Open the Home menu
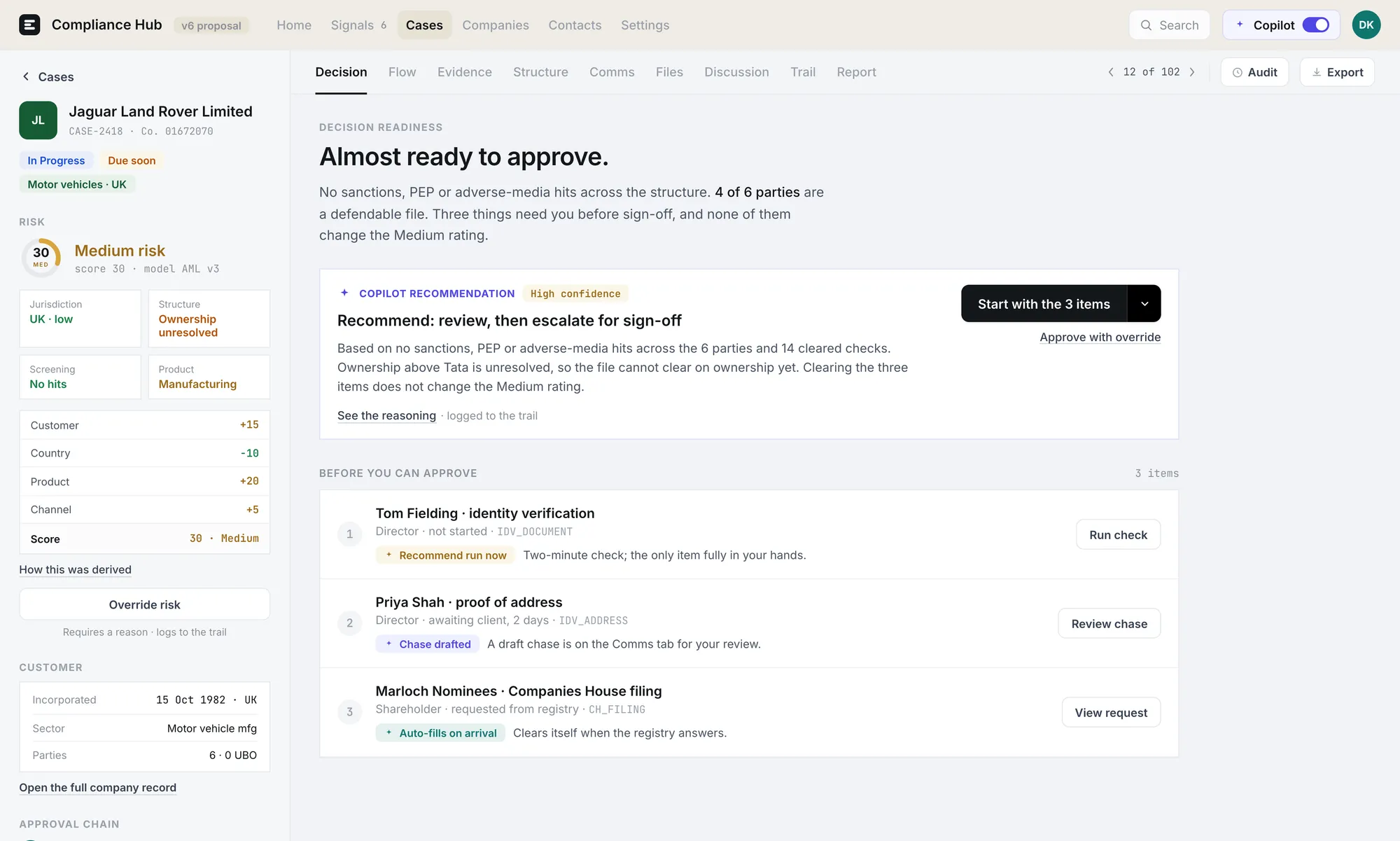 pos(294,25)
